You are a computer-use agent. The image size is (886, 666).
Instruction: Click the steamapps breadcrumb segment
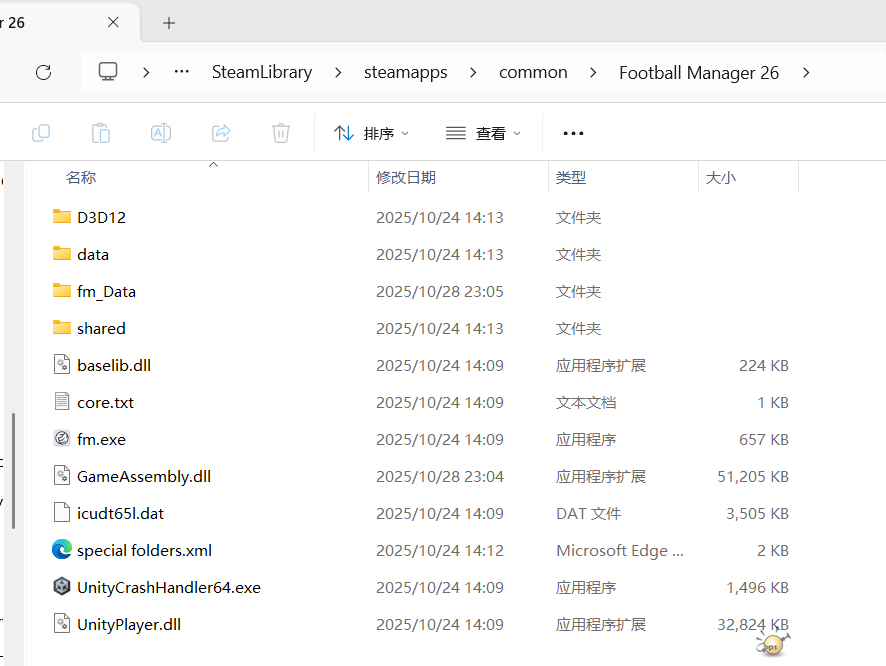[x=405, y=72]
